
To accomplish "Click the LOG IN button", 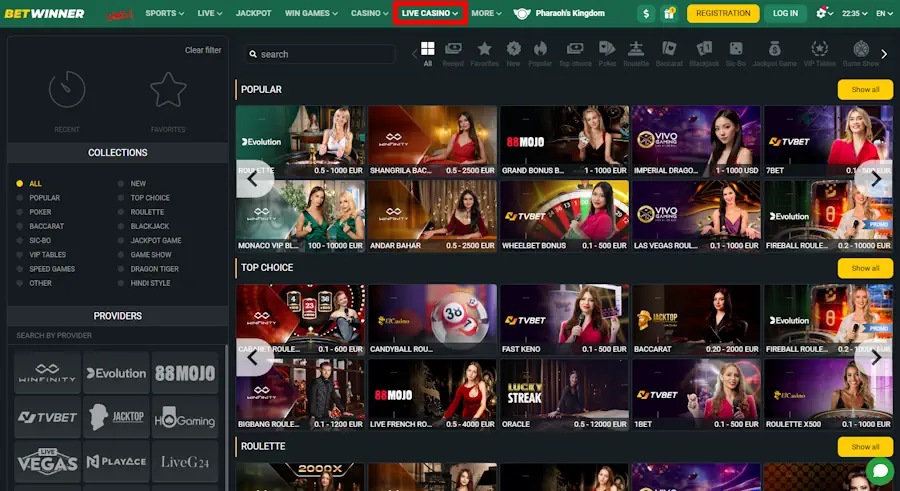I will (x=785, y=13).
